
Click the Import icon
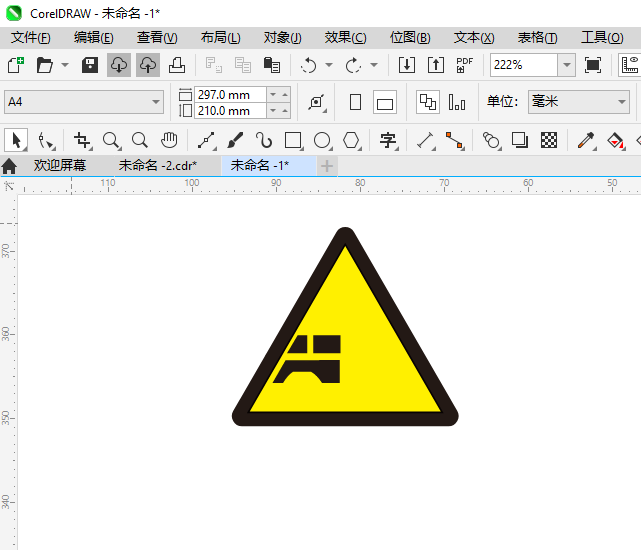(407, 65)
